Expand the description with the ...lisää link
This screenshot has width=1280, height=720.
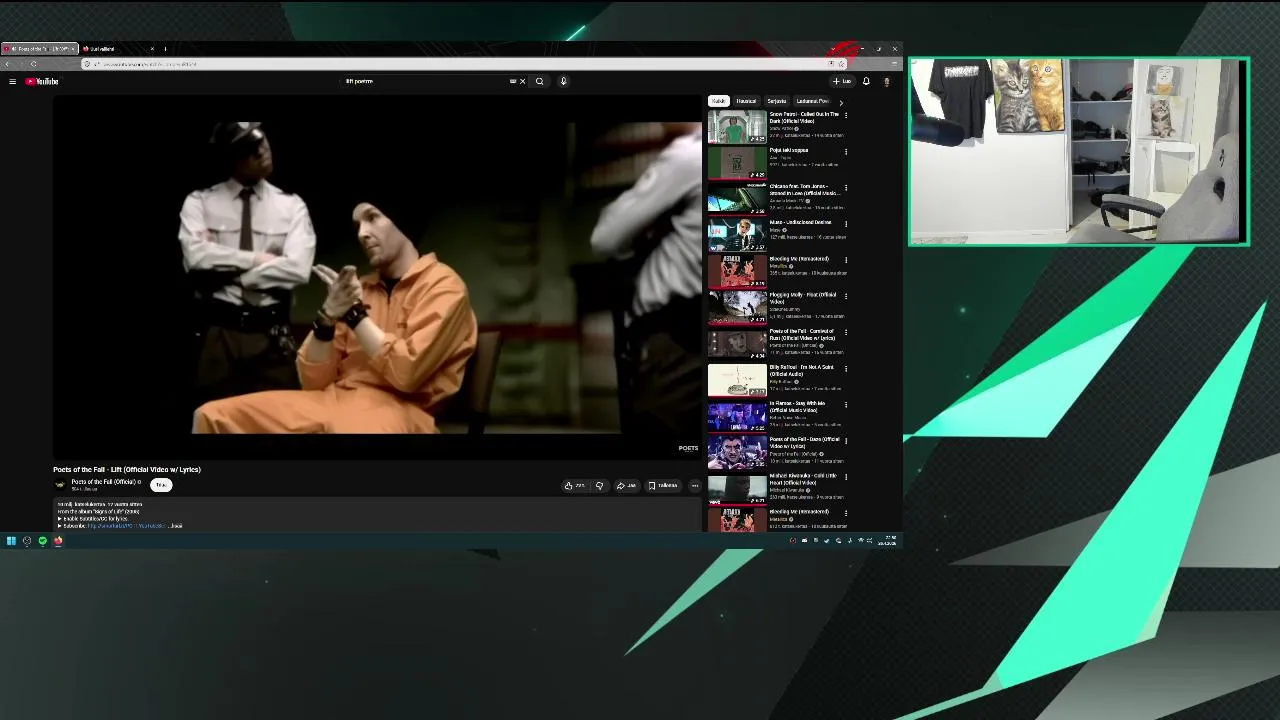click(x=176, y=526)
